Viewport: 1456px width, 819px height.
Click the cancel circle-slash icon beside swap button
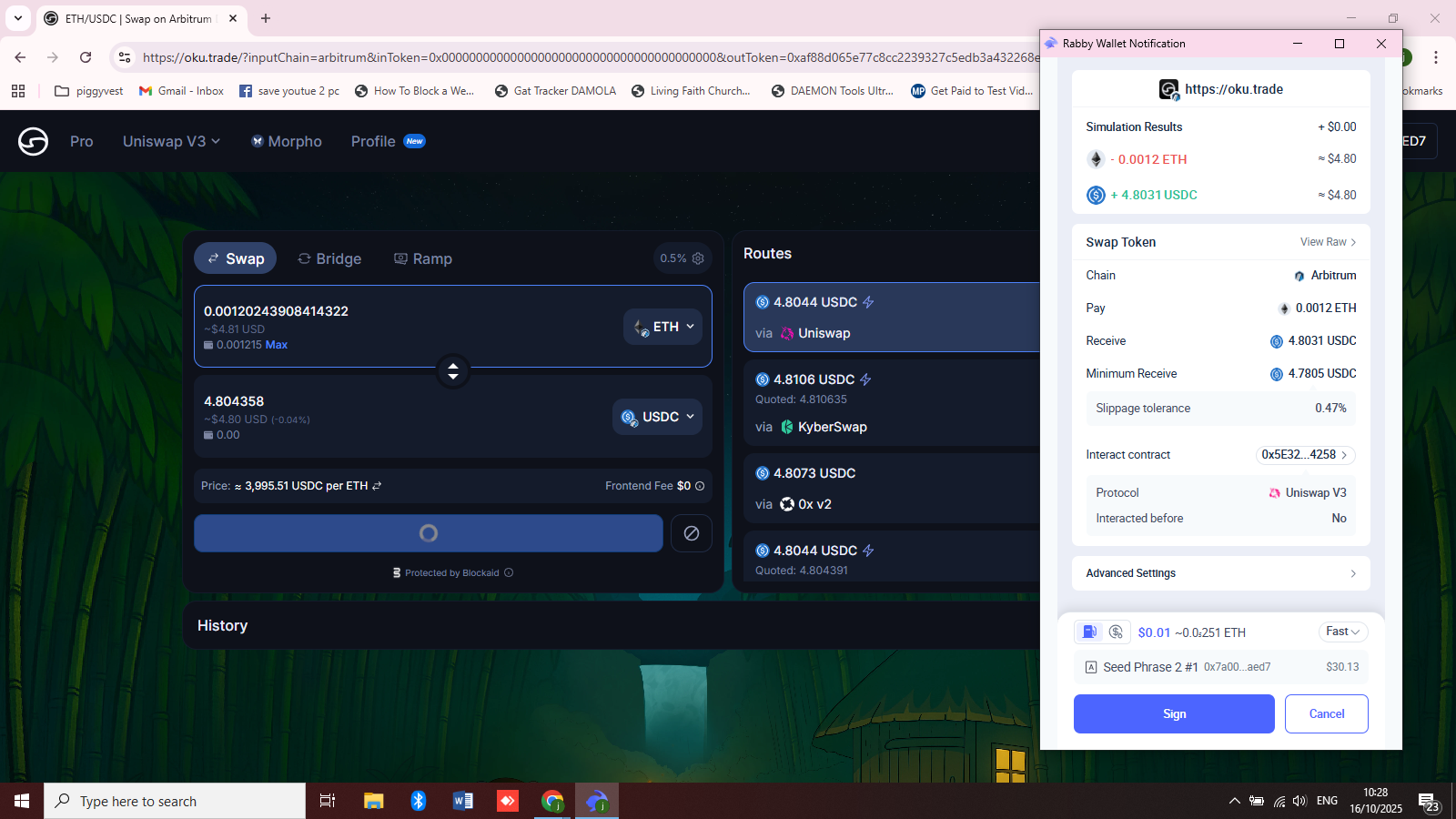click(x=692, y=533)
